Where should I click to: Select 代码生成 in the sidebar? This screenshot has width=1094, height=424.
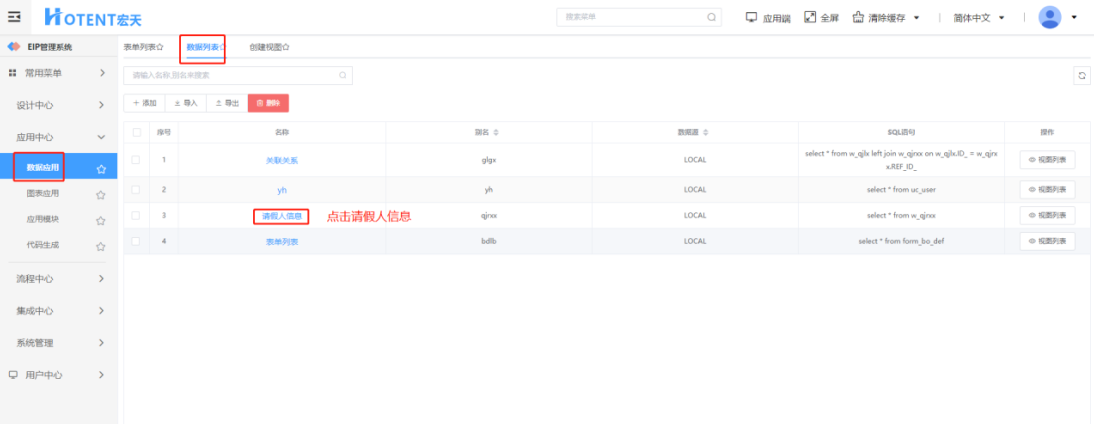tap(43, 245)
